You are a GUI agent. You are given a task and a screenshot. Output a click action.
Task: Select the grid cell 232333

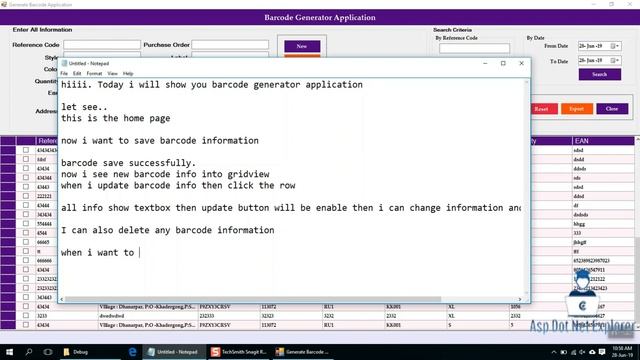click(229, 316)
